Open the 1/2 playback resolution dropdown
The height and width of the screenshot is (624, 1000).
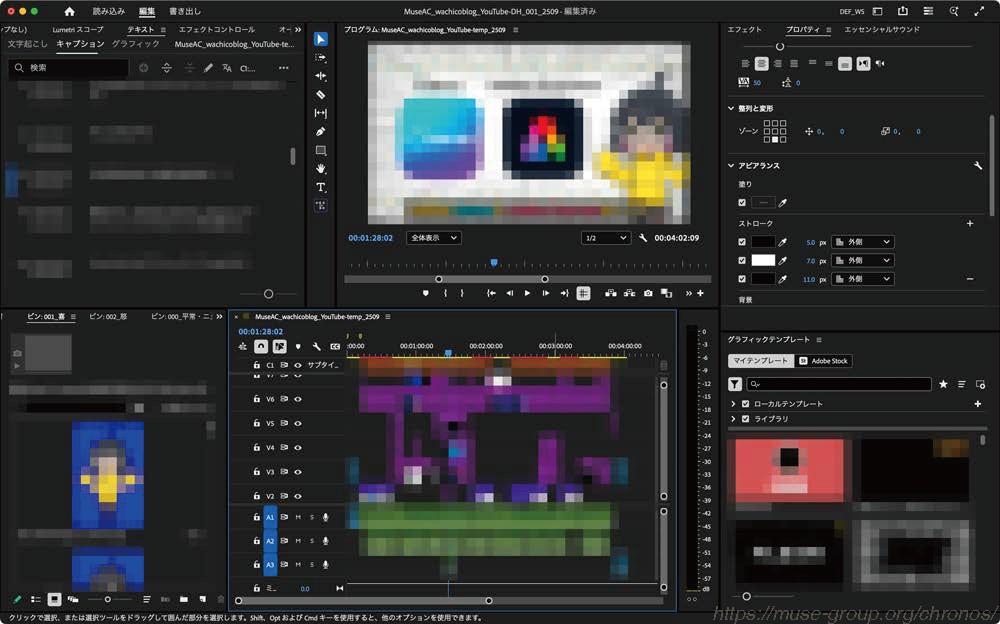coord(605,238)
